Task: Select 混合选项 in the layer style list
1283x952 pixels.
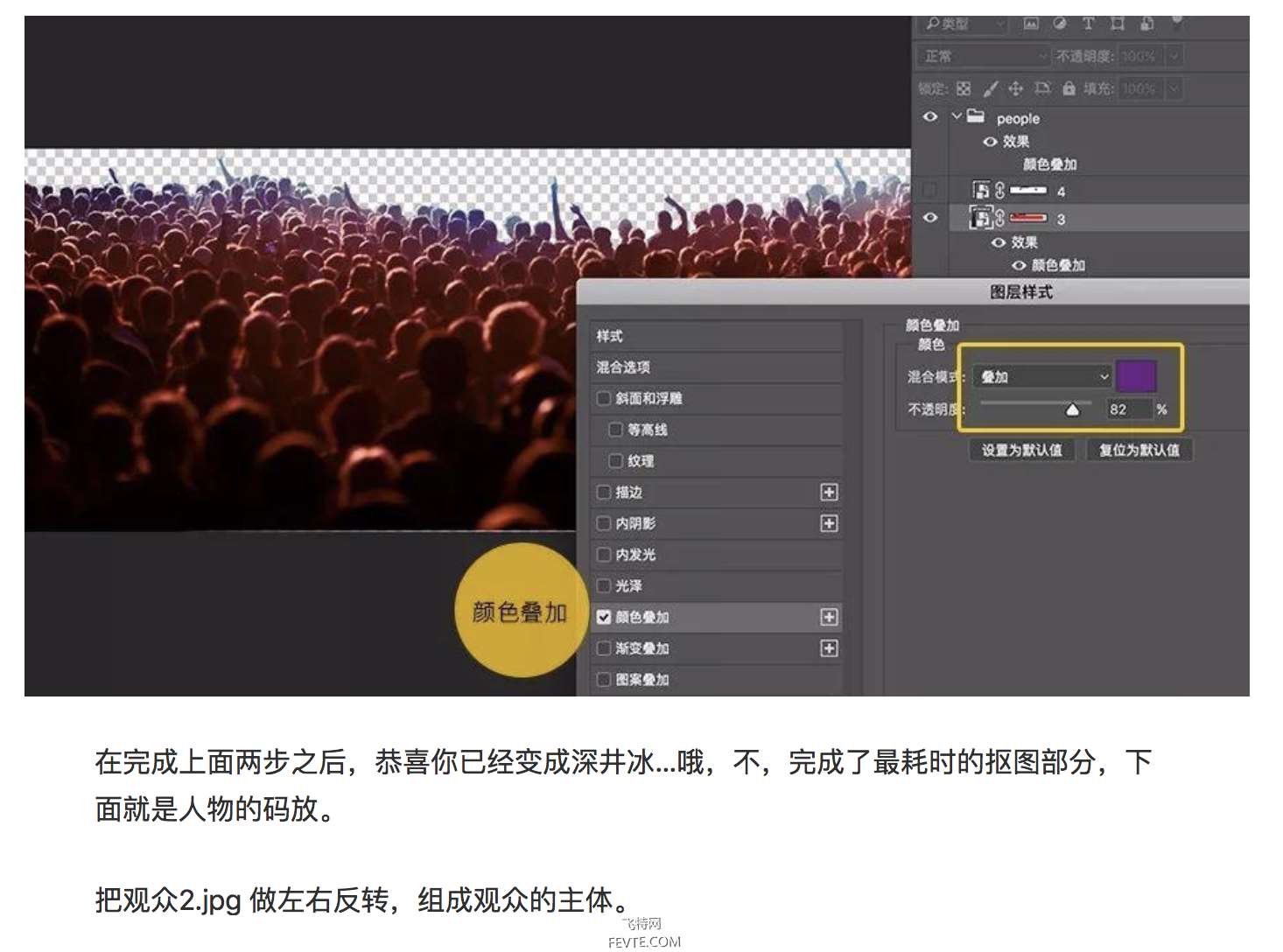Action: [x=717, y=367]
